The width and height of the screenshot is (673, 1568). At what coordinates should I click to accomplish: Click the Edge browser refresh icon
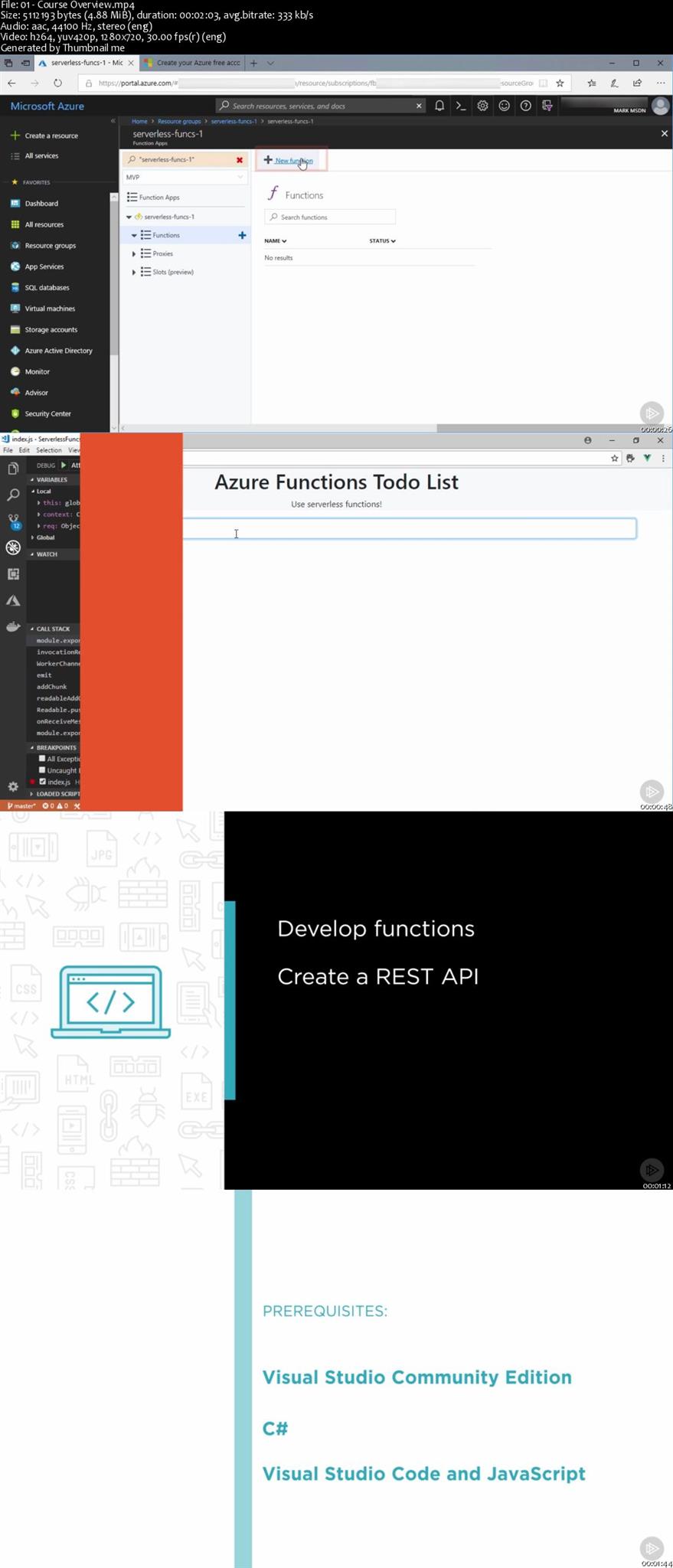pos(57,83)
